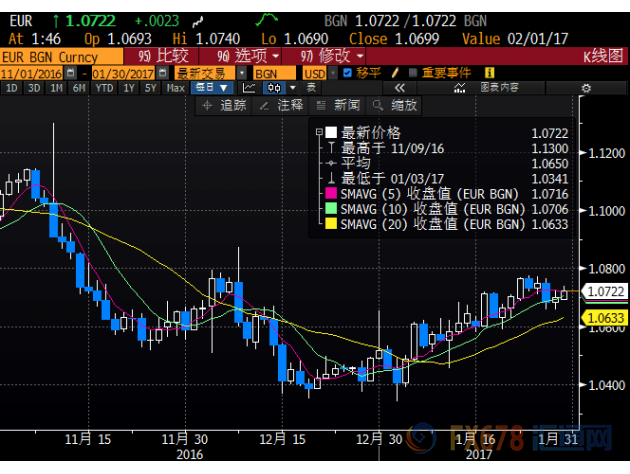Click the magenta SMAVG (5) legend swatch
Image resolution: width=630 pixels, height=474 pixels.
331,193
